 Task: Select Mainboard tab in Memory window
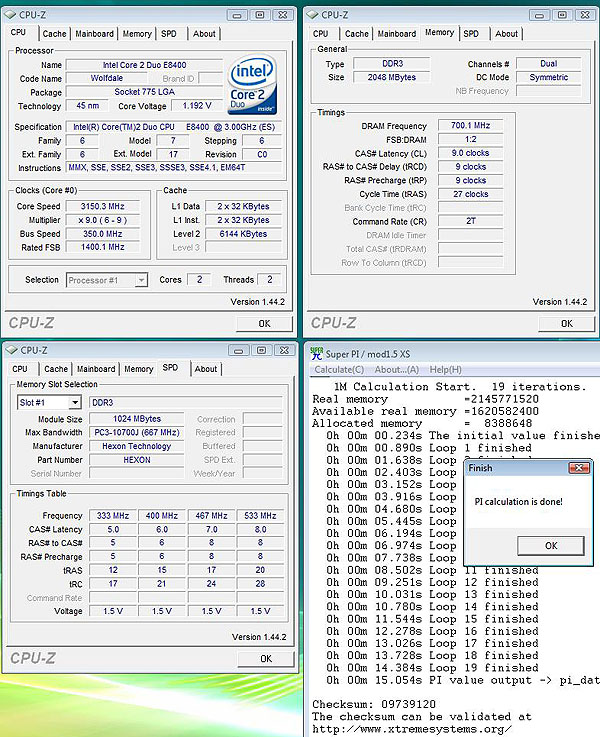point(397,34)
